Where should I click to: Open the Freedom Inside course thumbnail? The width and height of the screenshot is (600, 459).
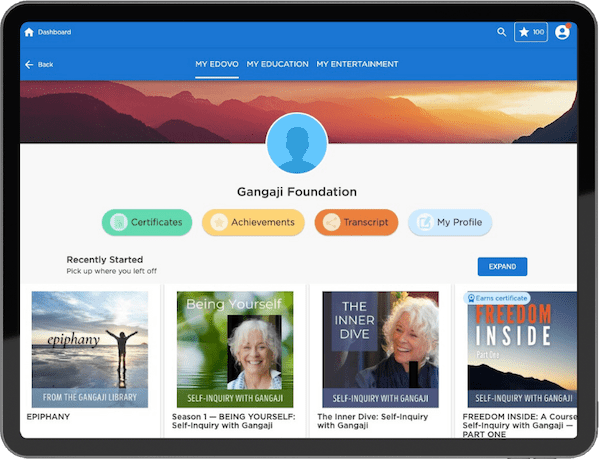click(521, 349)
